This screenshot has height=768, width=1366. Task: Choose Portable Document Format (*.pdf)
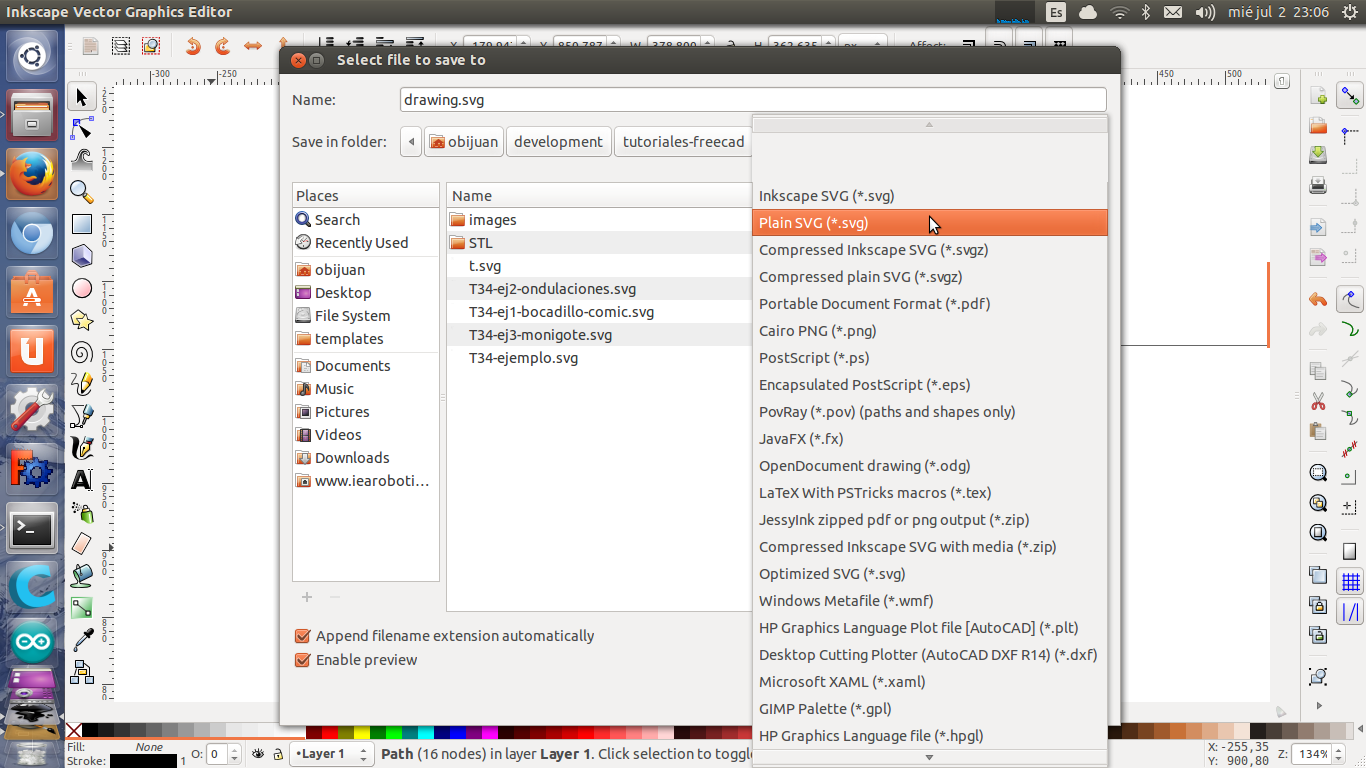click(x=874, y=304)
